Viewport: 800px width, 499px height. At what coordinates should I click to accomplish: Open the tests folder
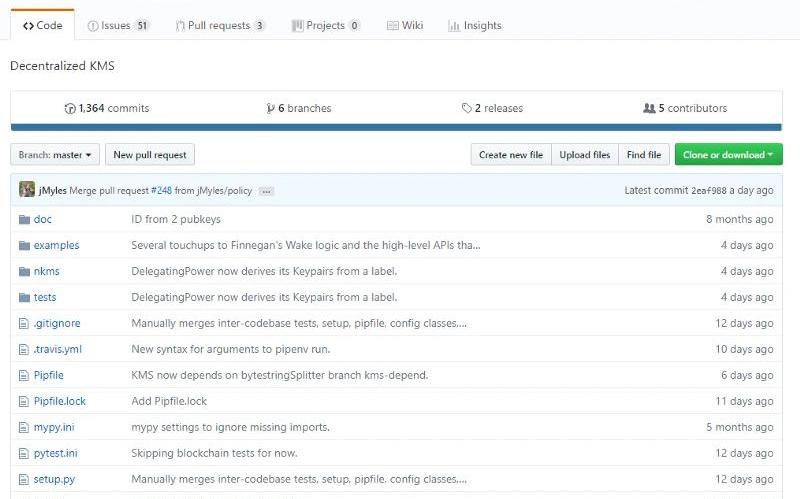[45, 297]
